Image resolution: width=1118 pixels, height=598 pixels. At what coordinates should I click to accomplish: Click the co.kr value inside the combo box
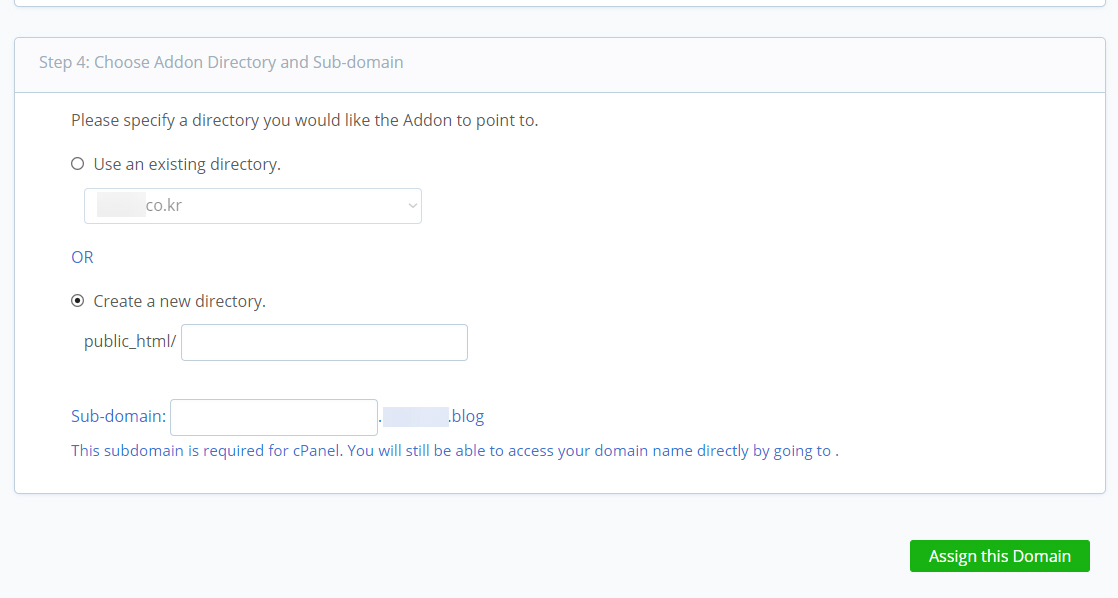coord(164,205)
